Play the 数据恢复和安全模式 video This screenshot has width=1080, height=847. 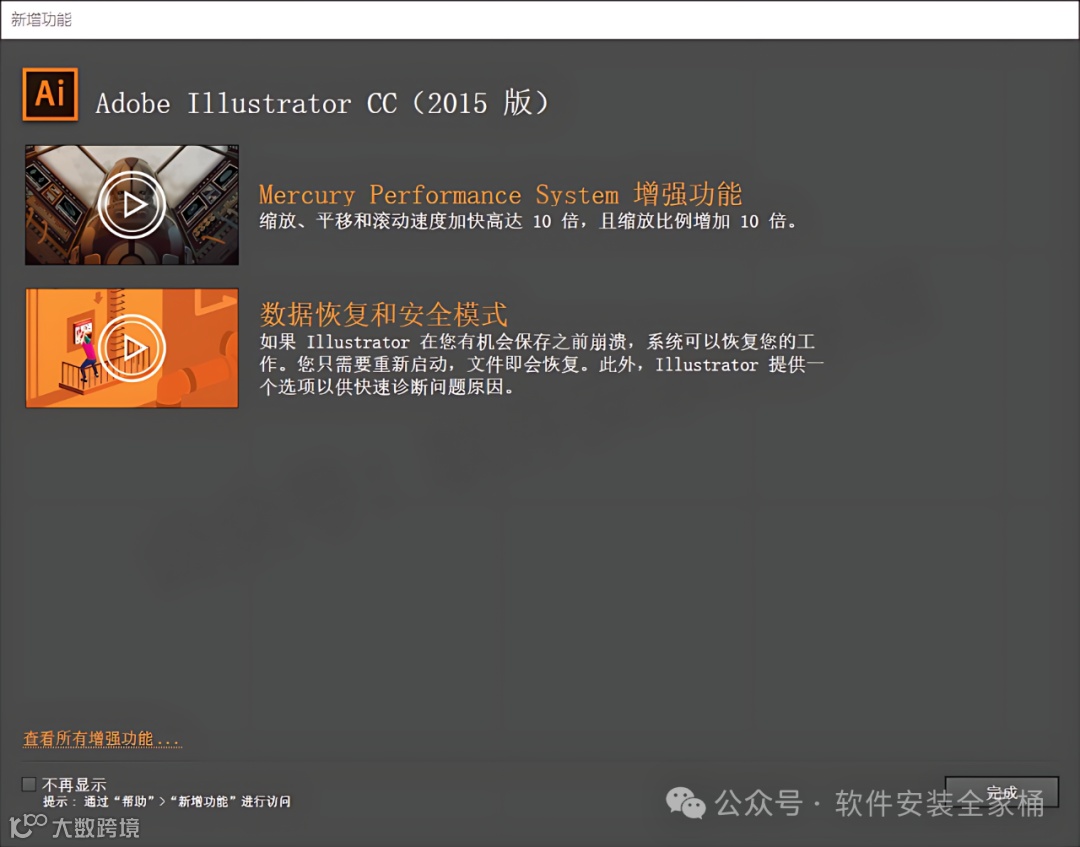132,348
